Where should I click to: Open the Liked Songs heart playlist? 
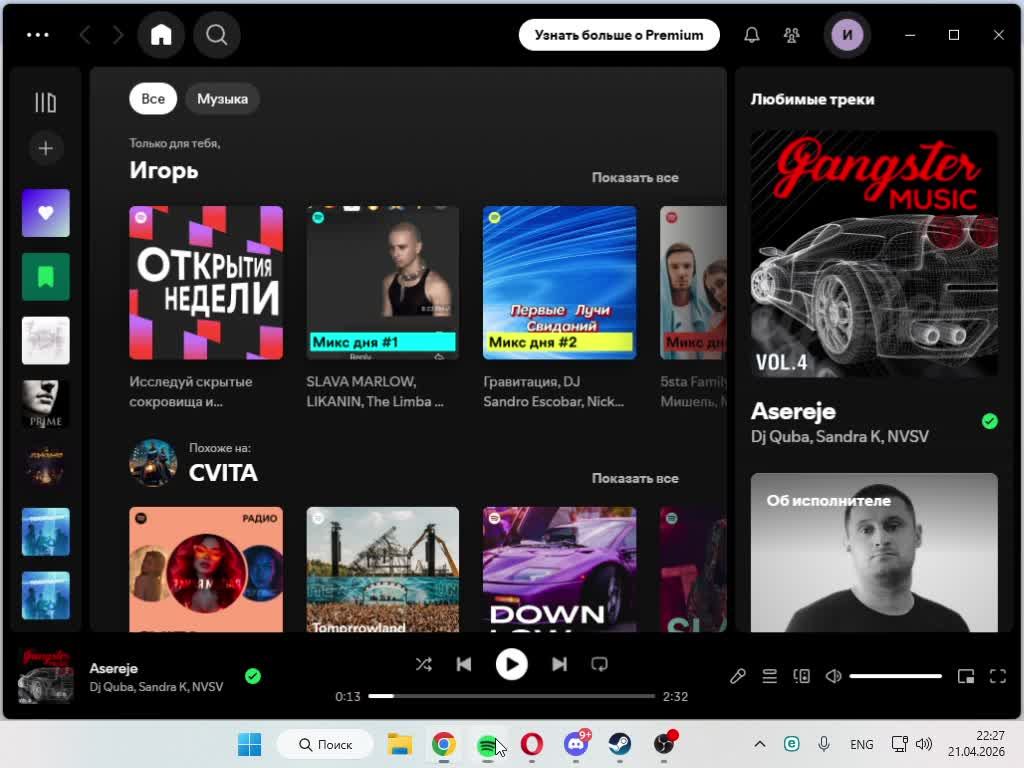(45, 213)
